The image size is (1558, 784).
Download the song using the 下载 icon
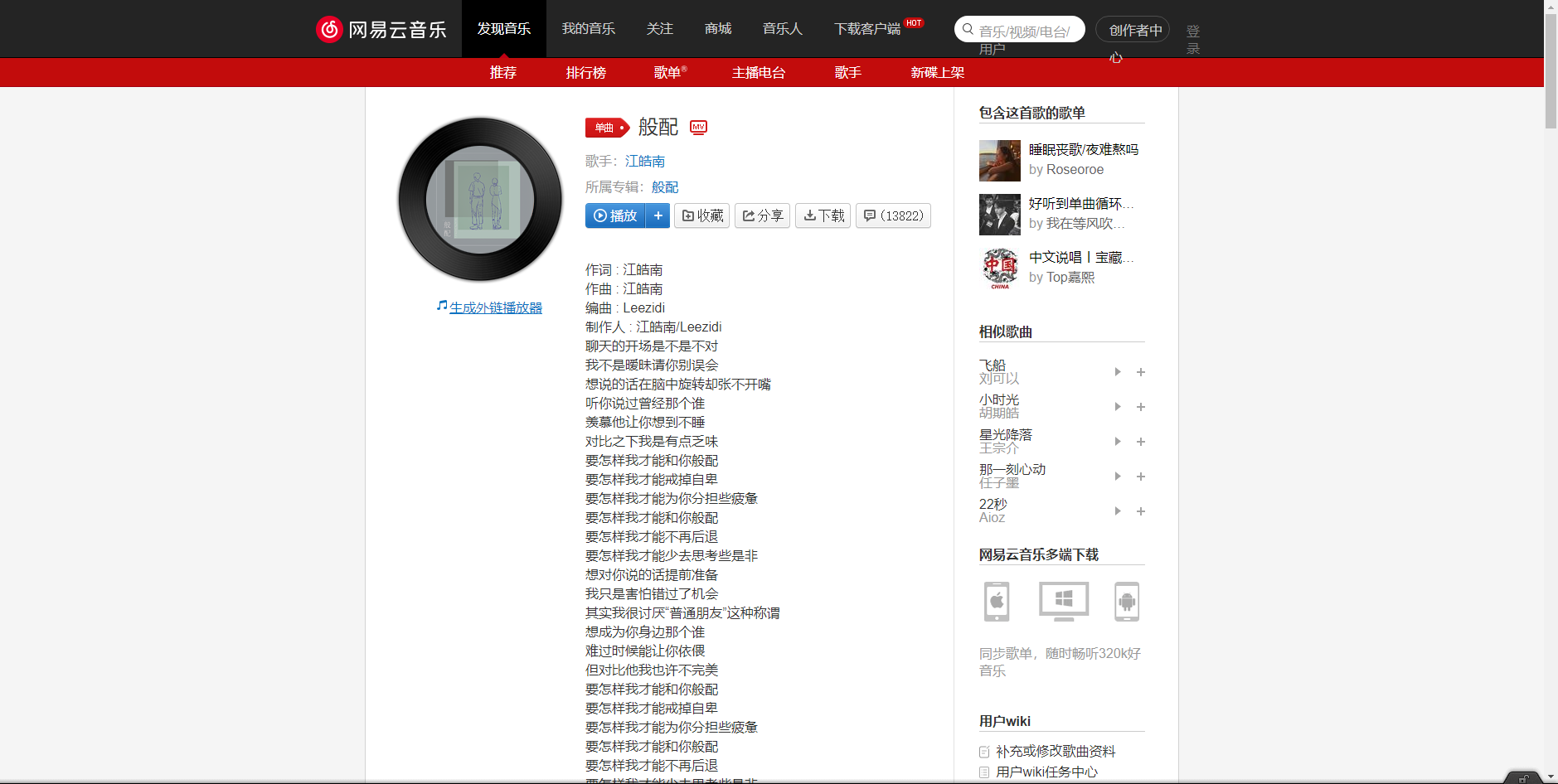(823, 215)
